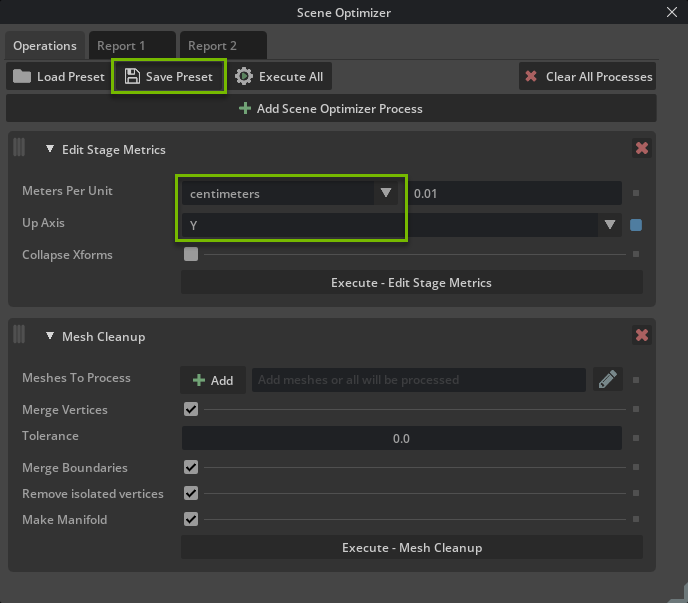Remove Edit Stage Metrics process via red X
688x603 pixels.
pyautogui.click(x=641, y=148)
